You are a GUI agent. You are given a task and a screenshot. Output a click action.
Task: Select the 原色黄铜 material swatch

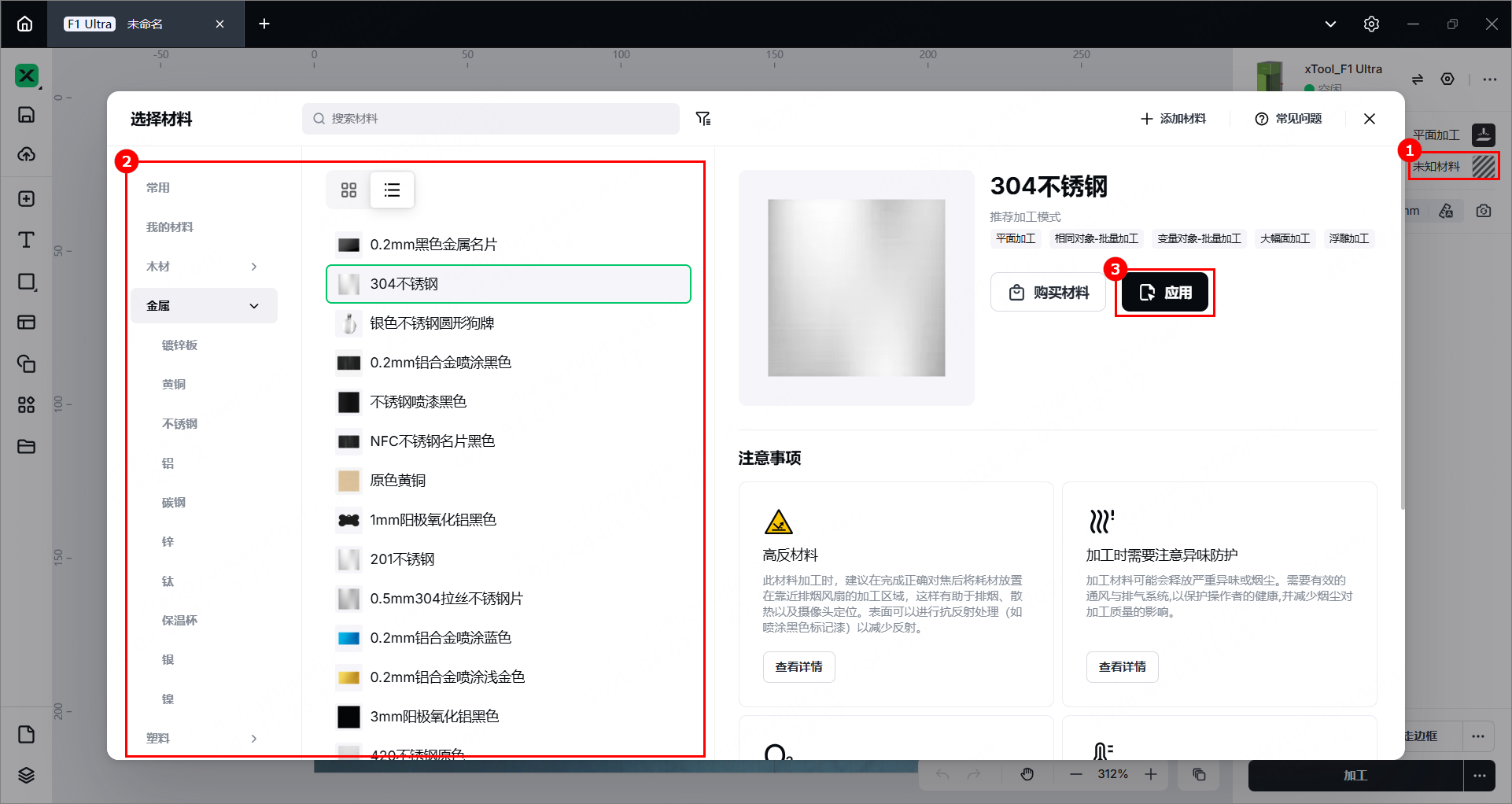coord(348,481)
